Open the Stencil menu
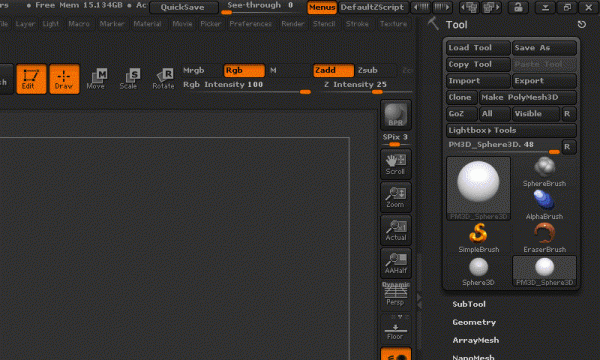This screenshot has width=600, height=360. 324,24
